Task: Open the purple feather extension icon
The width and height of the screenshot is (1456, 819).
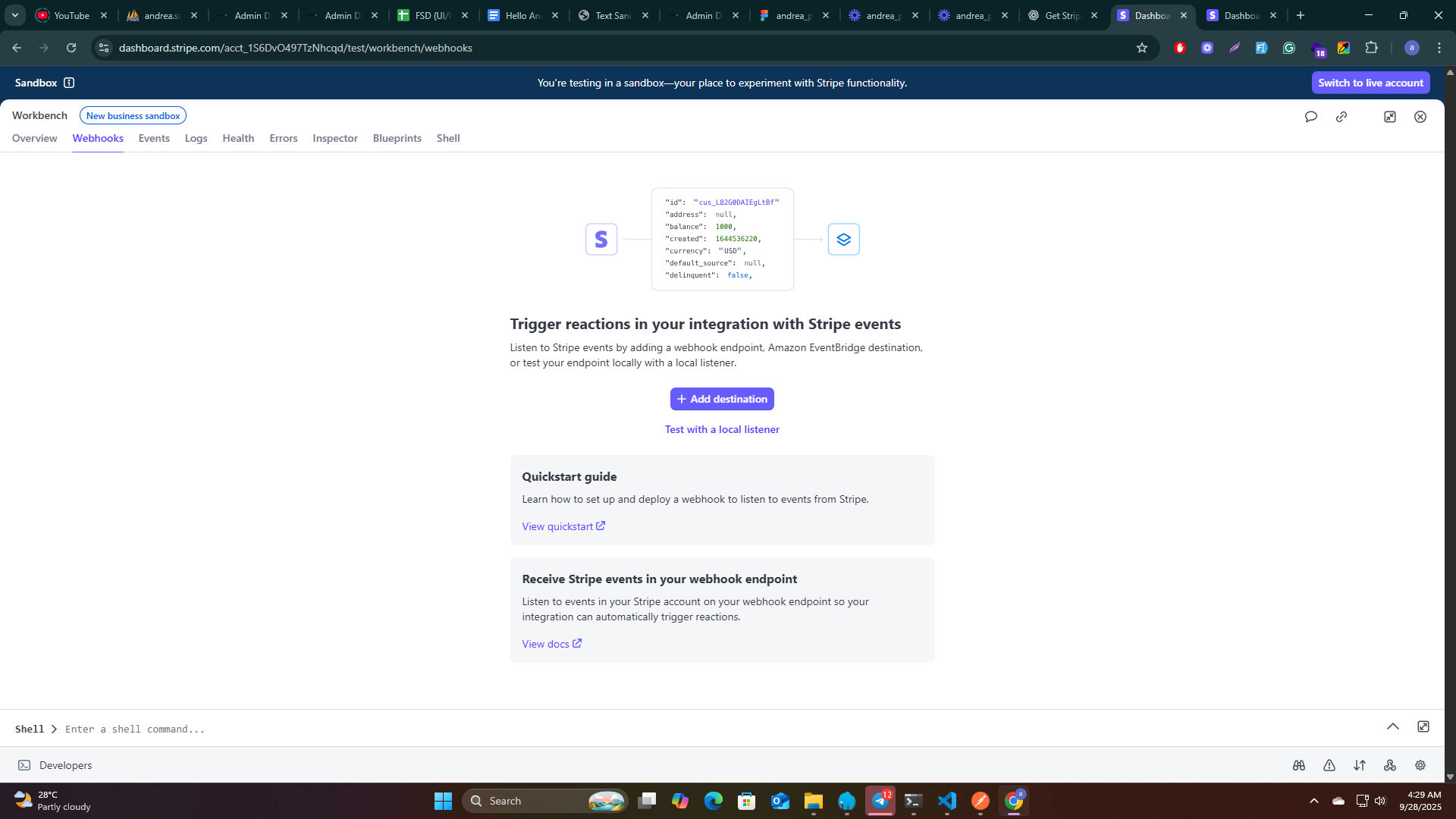Action: point(1235,48)
